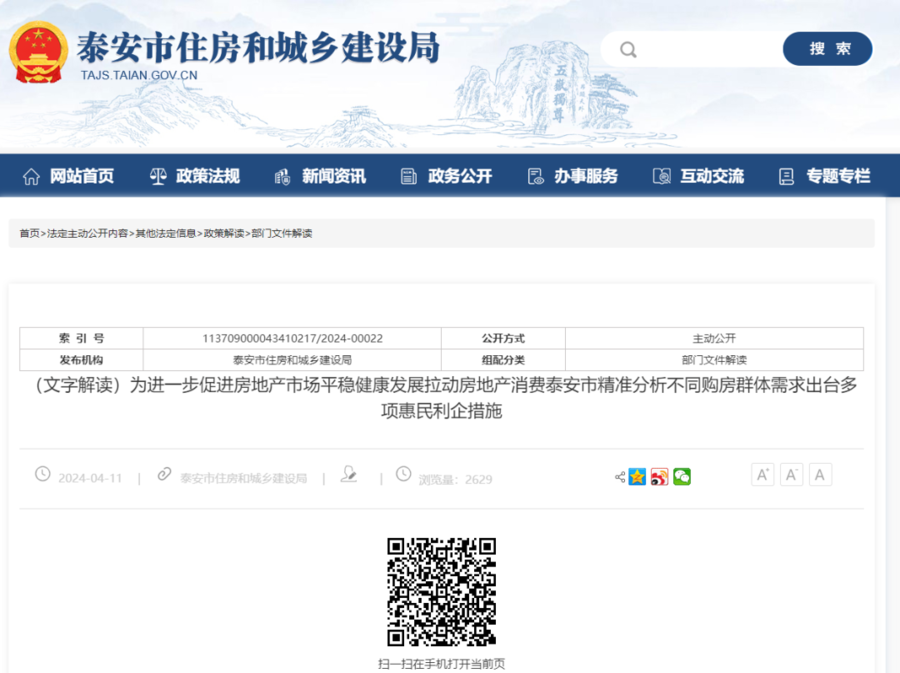The width and height of the screenshot is (900, 673).
Task: Click the 搜索 search button
Action: [828, 49]
